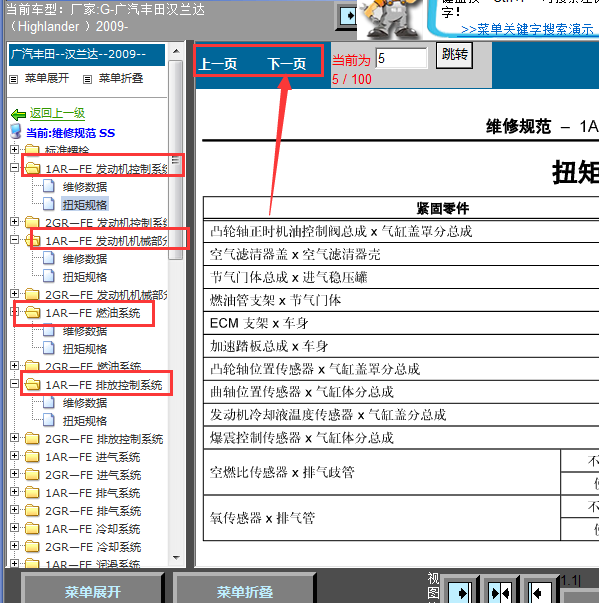Collapse the 1AR—FE 发动机控制系统 node
The width and height of the screenshot is (599, 603).
[x=14, y=167]
